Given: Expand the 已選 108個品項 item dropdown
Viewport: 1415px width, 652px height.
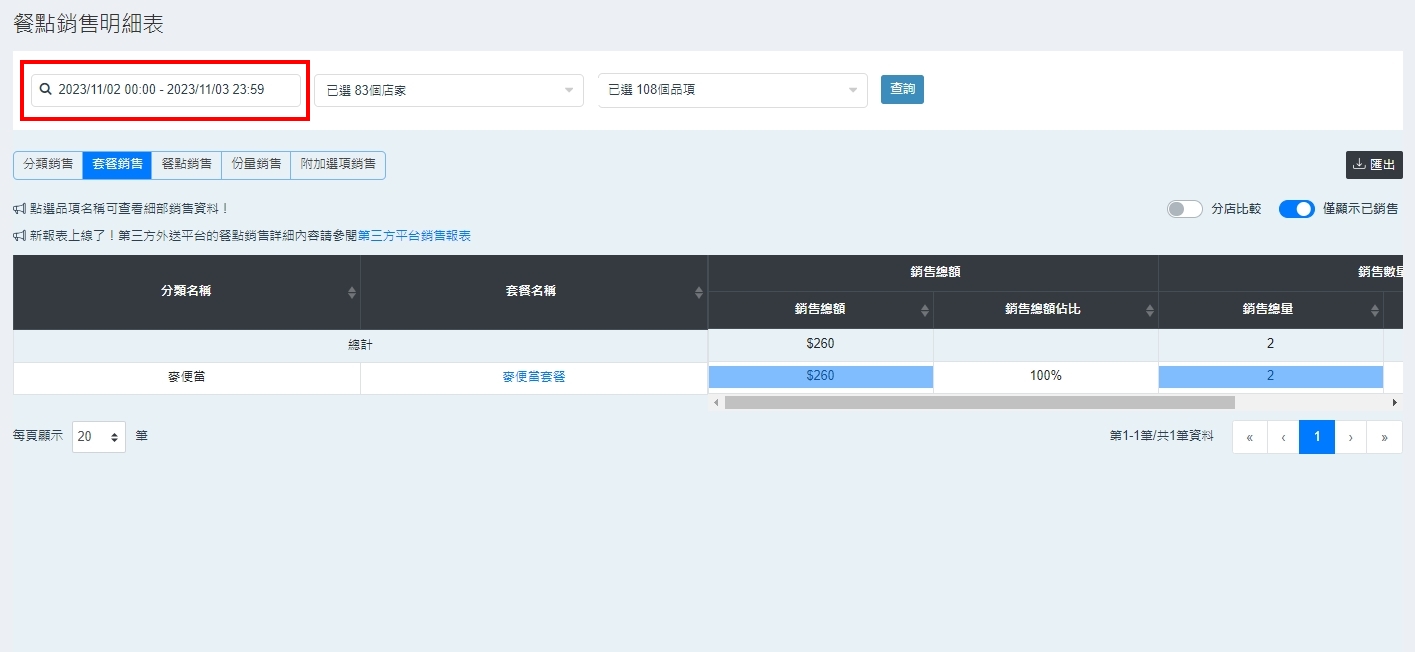Looking at the screenshot, I should [732, 90].
